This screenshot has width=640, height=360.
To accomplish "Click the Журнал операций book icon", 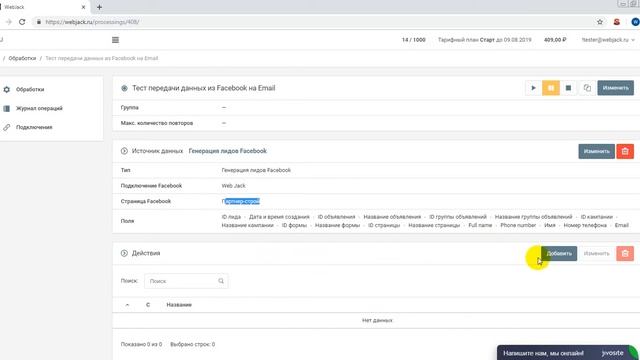I will click(x=7, y=108).
